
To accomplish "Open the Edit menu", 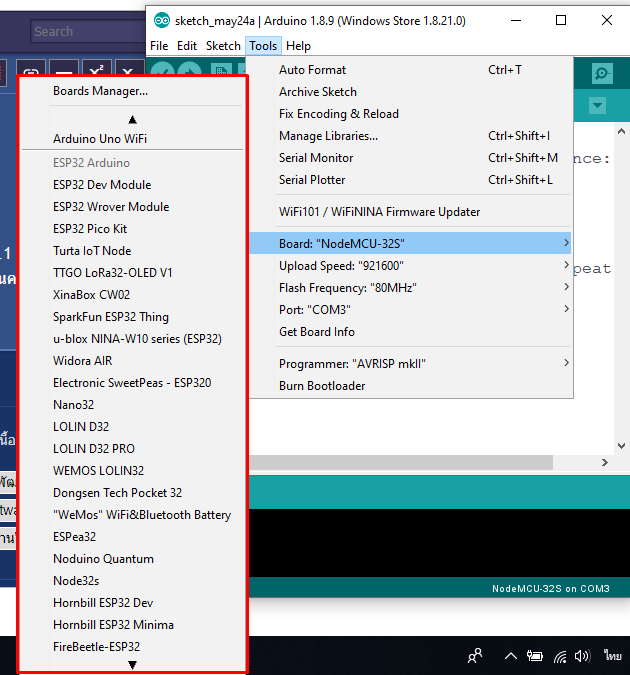I will (186, 46).
